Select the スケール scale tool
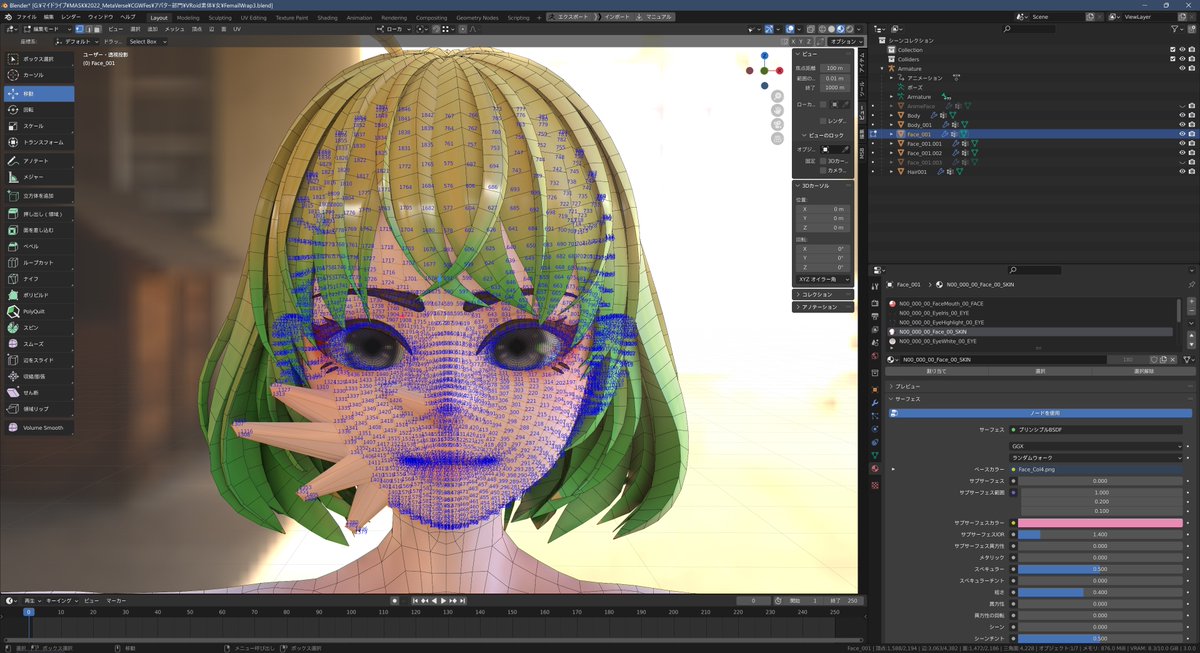Screen dimensions: 1200x653 click(38, 126)
